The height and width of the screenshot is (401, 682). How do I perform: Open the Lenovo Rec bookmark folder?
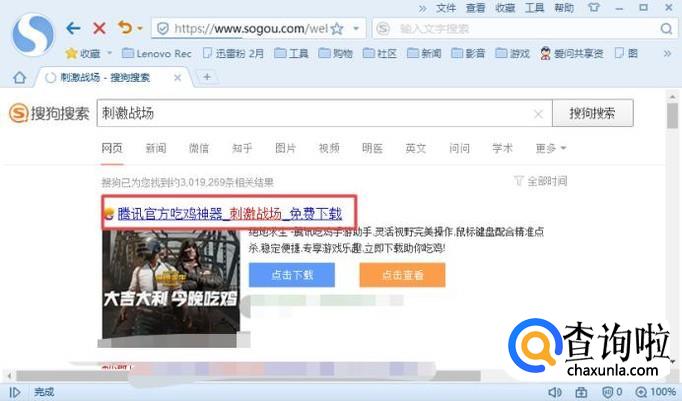(157, 53)
